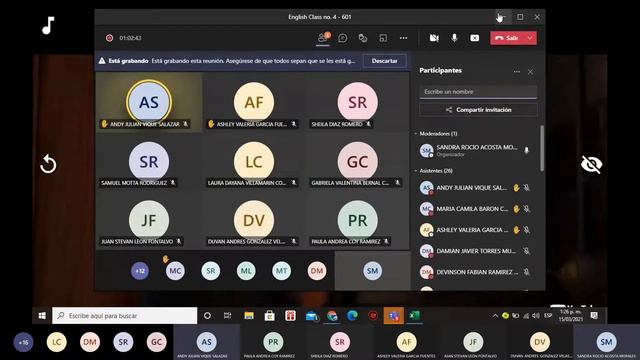Click the SR tile of Samuel Motta Rodriguez
Screen dimensions: 640x360
[x=149, y=162]
